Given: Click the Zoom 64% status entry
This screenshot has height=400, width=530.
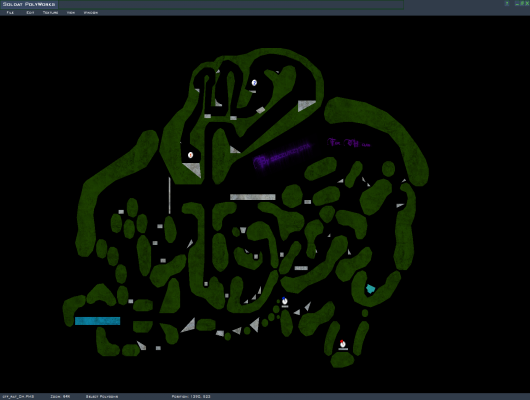Looking at the screenshot, I should point(60,396).
